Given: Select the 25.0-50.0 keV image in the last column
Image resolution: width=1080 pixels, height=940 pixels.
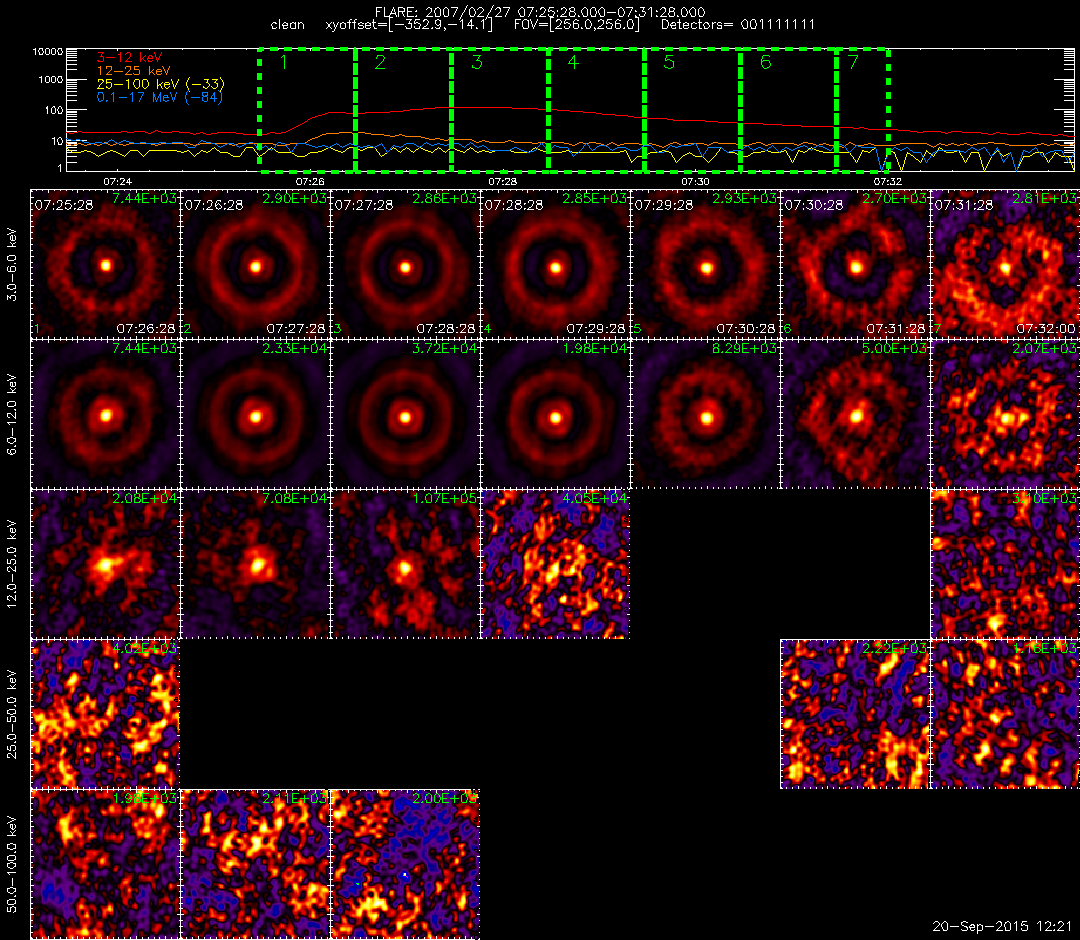Looking at the screenshot, I should (x=1005, y=714).
